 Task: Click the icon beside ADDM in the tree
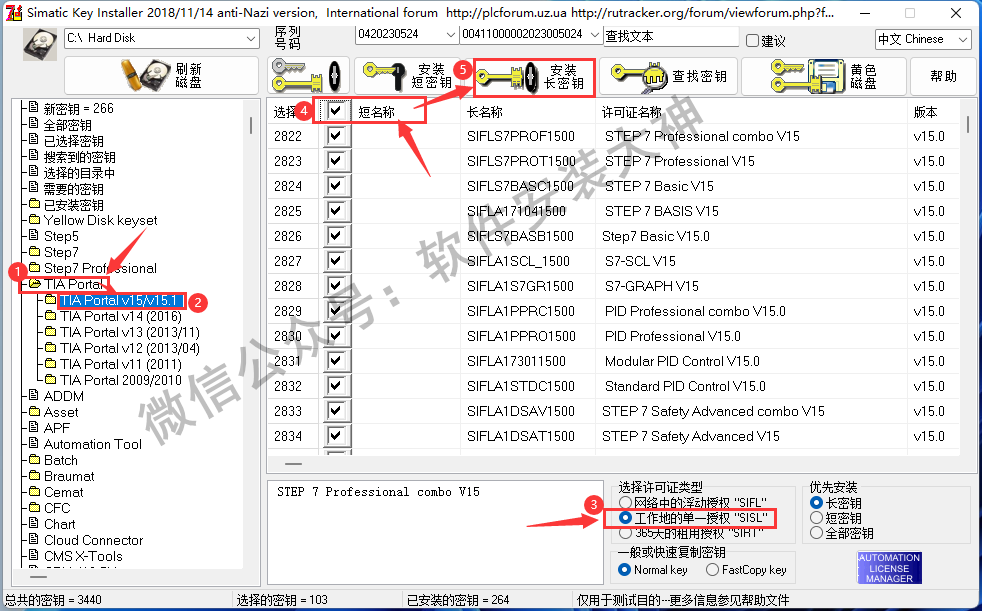(x=34, y=395)
